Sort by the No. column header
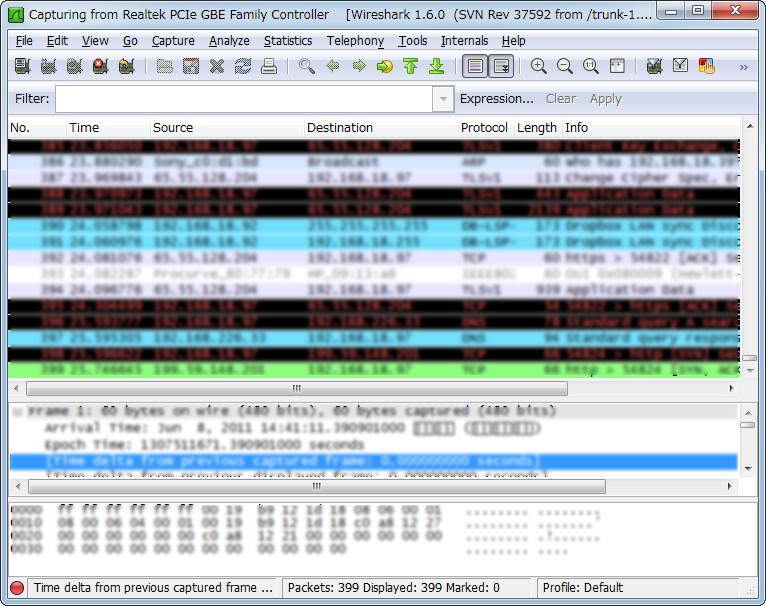The height and width of the screenshot is (606, 766). click(37, 128)
